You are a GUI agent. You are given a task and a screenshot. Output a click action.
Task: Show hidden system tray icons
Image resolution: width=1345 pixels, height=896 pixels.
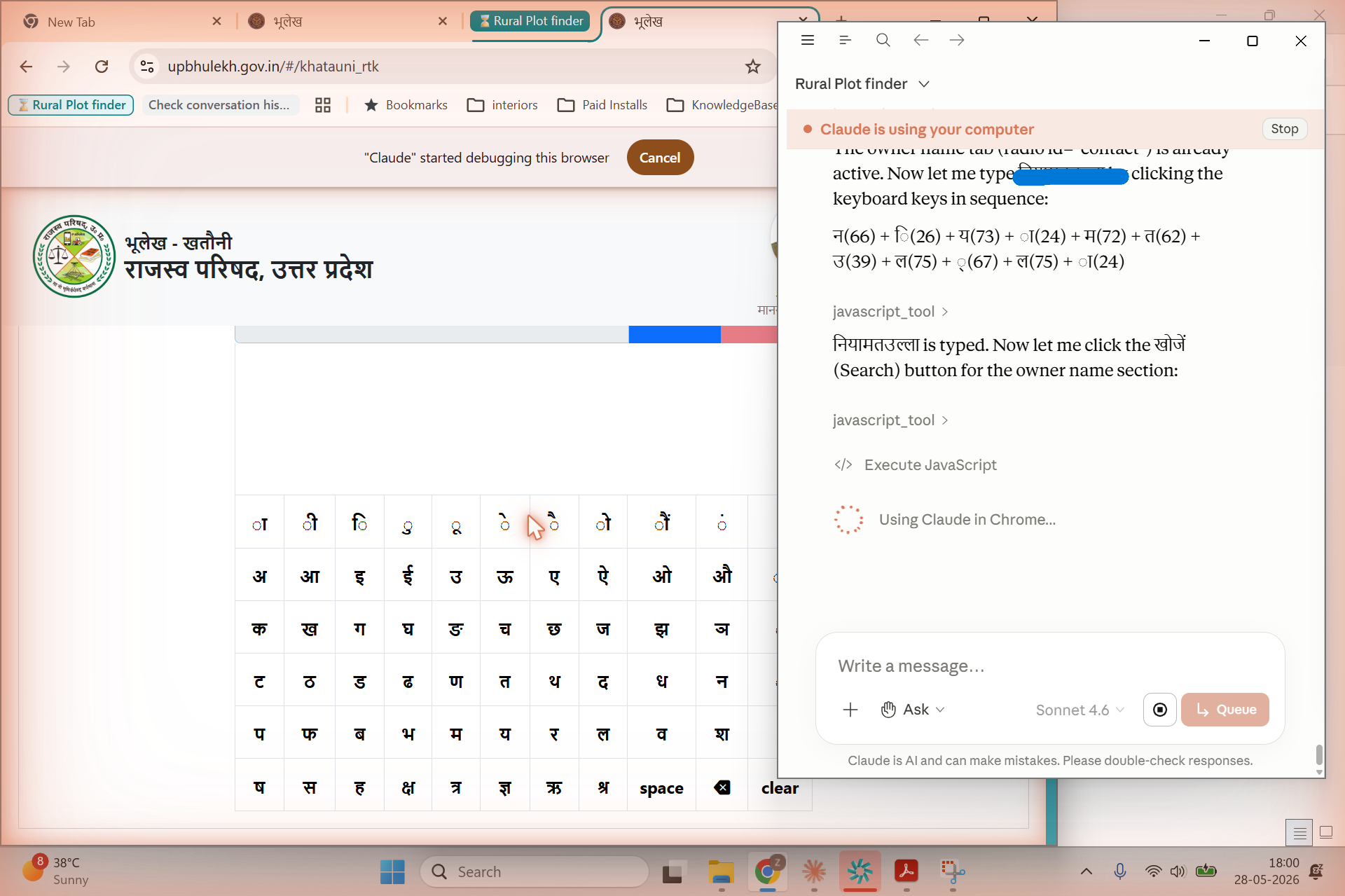point(1086,872)
